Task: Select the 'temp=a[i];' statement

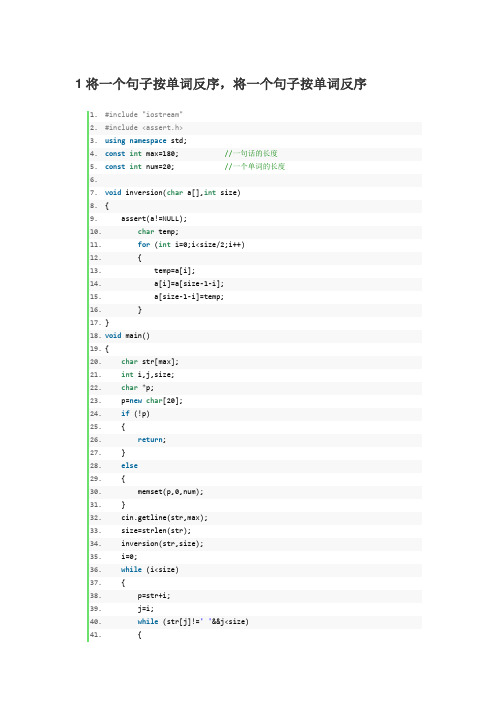Action: pyautogui.click(x=175, y=270)
